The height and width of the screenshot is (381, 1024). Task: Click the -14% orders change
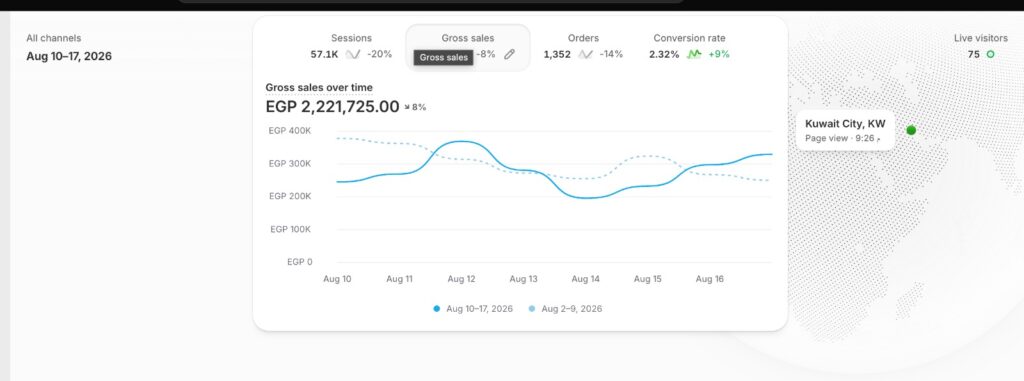click(x=611, y=54)
